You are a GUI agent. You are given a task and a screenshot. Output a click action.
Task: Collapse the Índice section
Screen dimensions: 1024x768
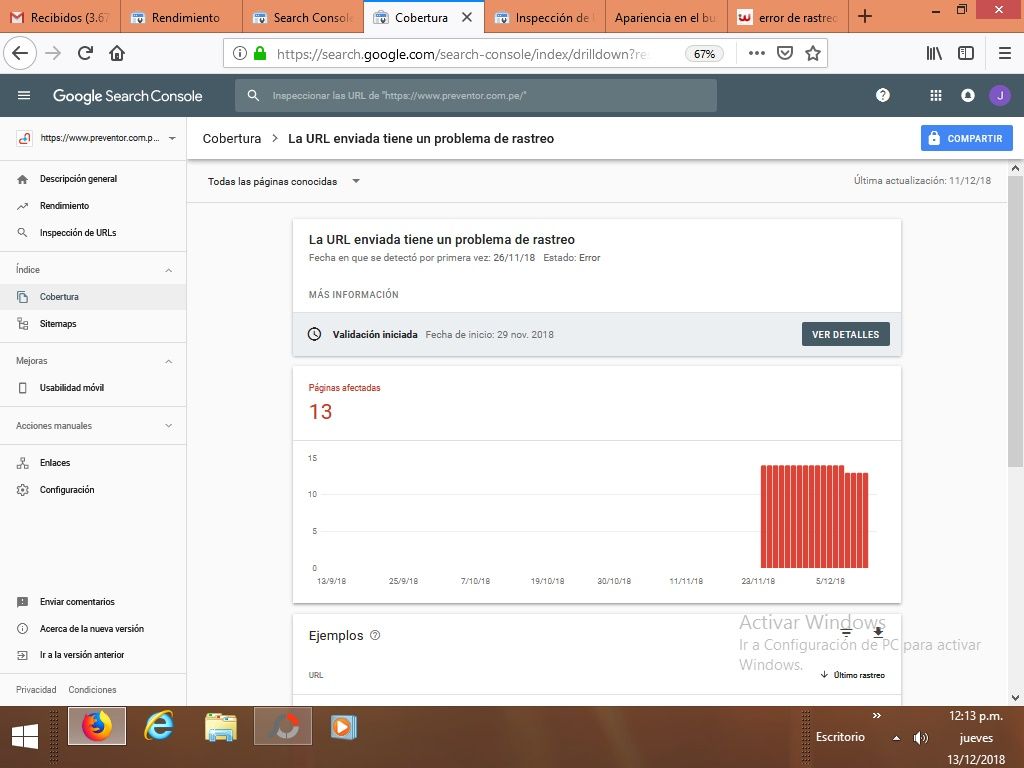(x=168, y=270)
